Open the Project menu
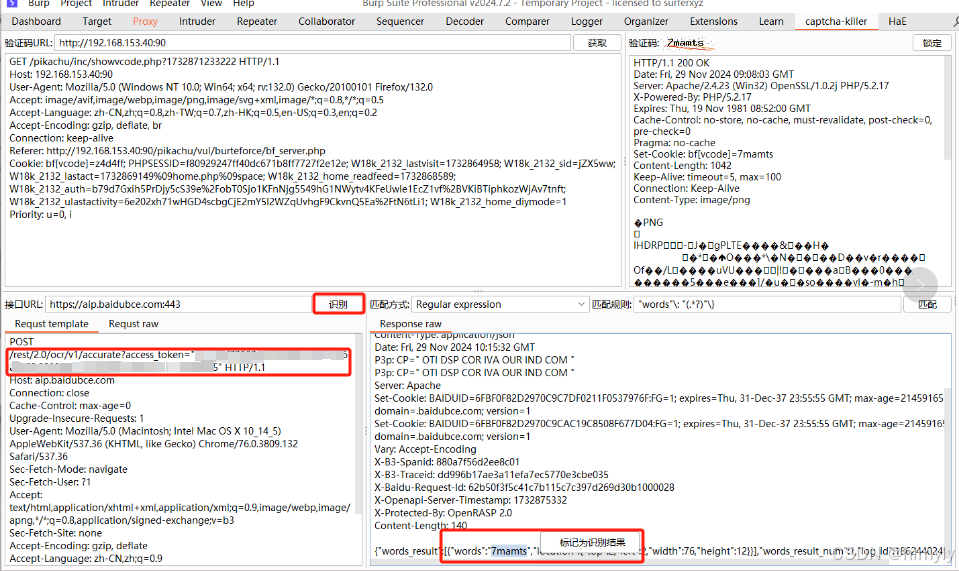This screenshot has height=571, width=959. pyautogui.click(x=76, y=3)
